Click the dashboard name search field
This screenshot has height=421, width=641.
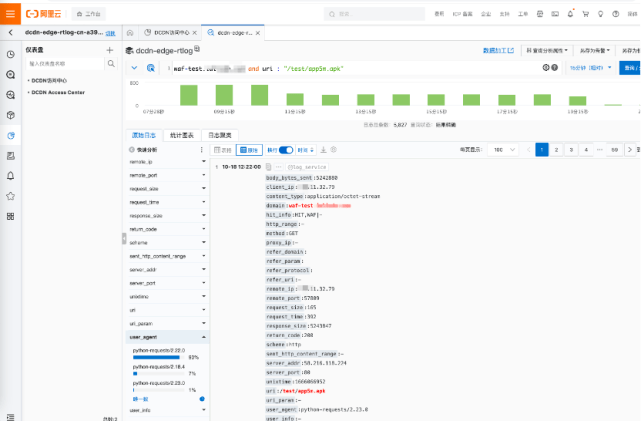[x=62, y=63]
